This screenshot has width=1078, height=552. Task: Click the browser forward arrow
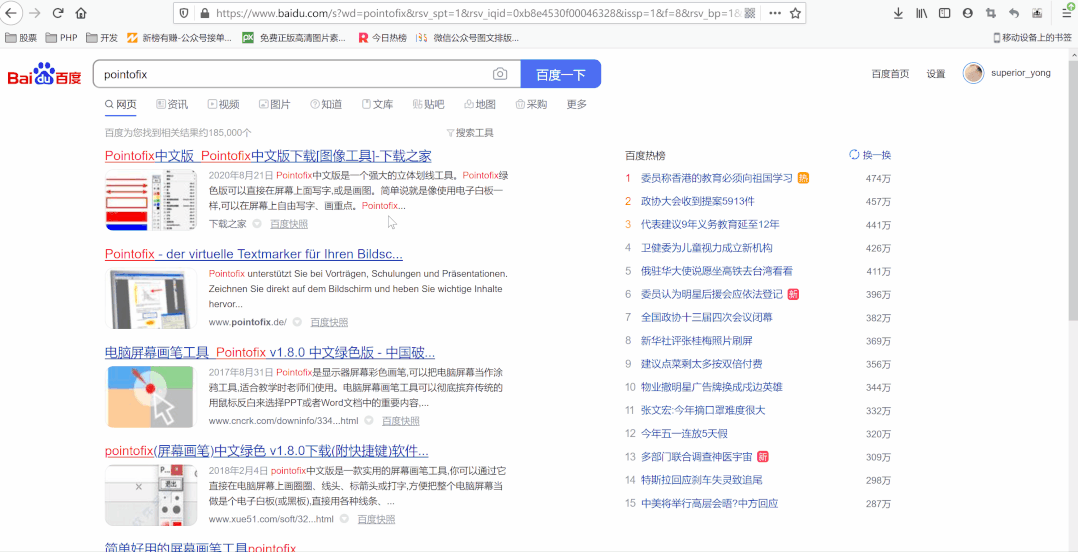pos(34,13)
